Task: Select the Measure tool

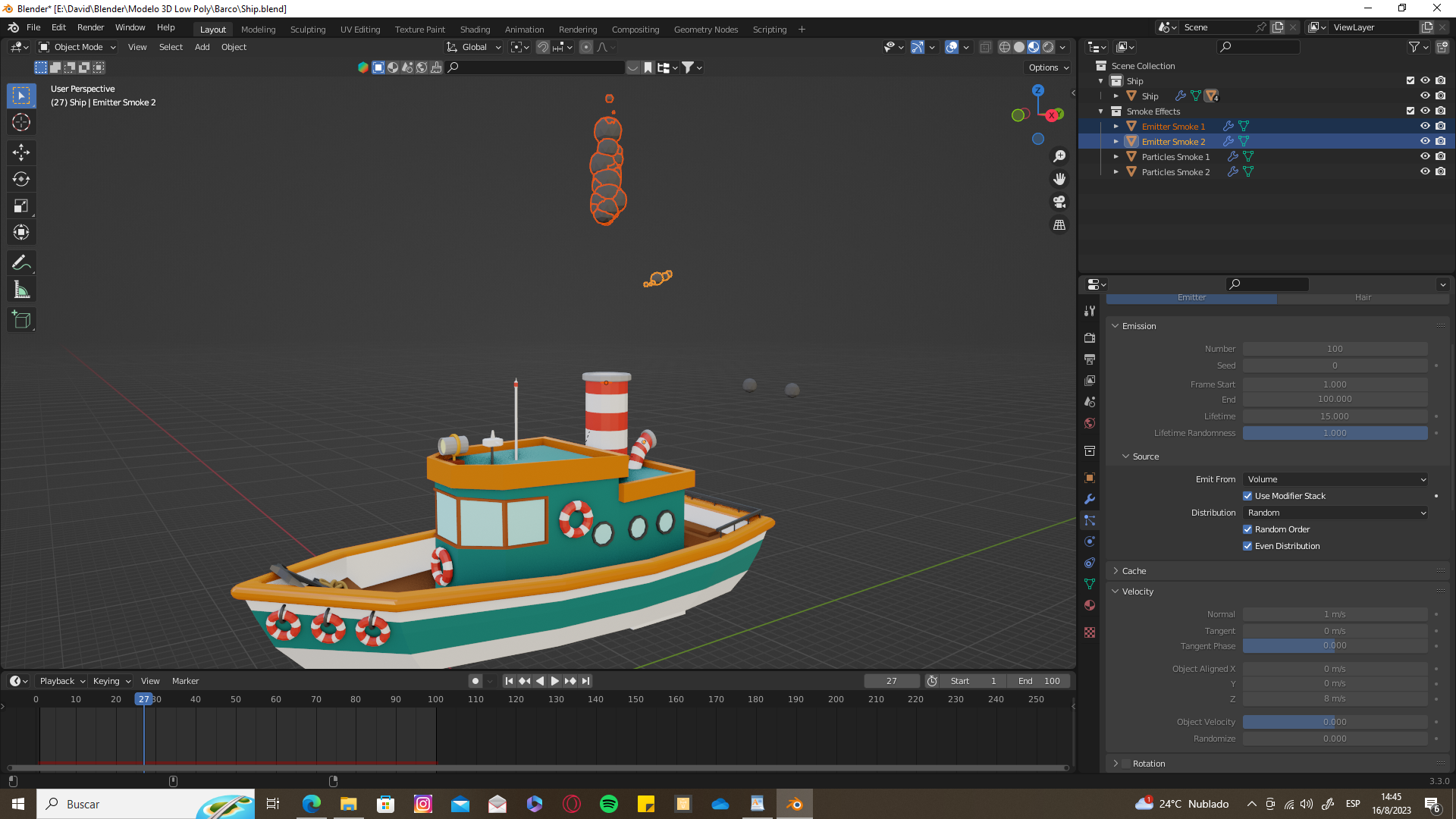Action: point(21,290)
